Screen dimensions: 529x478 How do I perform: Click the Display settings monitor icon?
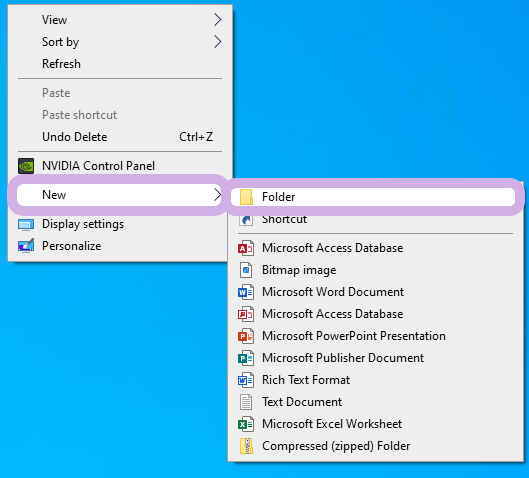pyautogui.click(x=26, y=225)
